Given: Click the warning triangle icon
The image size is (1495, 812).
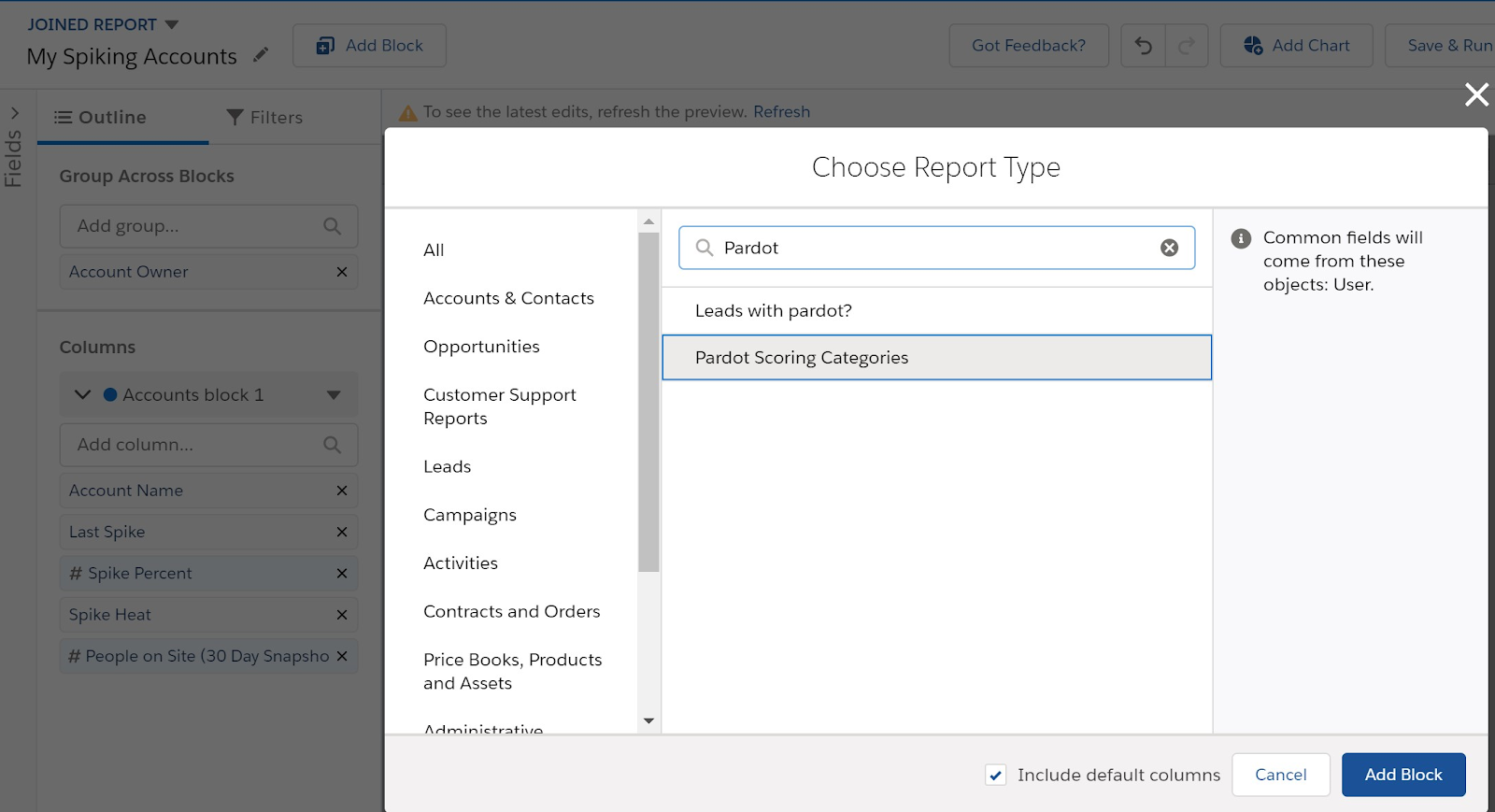Looking at the screenshot, I should click(x=408, y=113).
